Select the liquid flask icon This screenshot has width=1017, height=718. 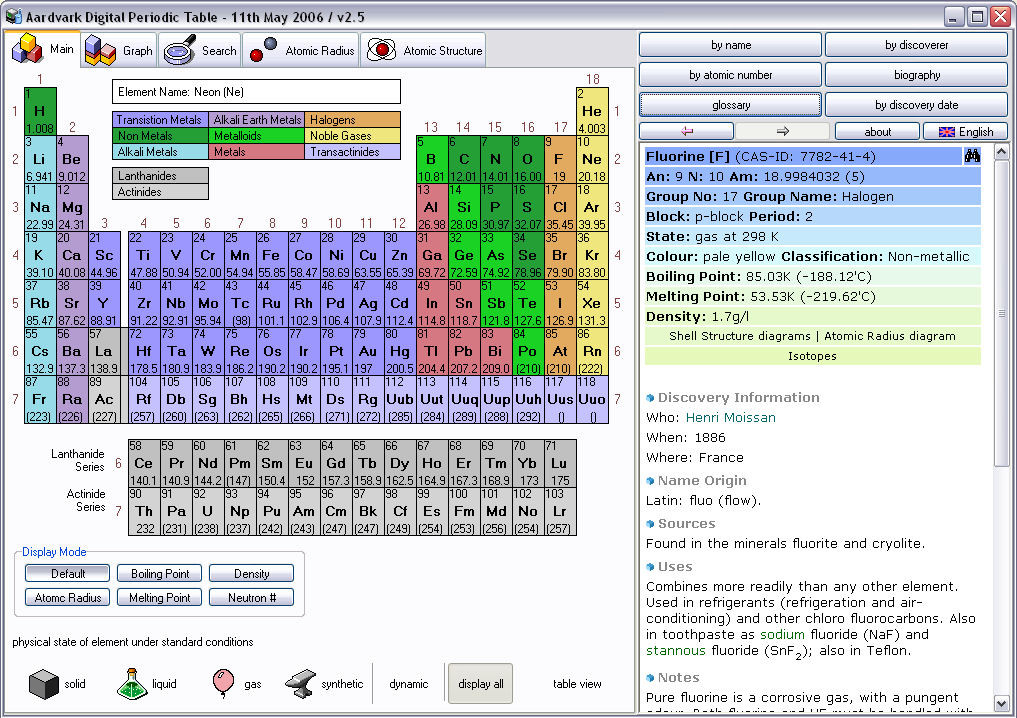point(132,684)
